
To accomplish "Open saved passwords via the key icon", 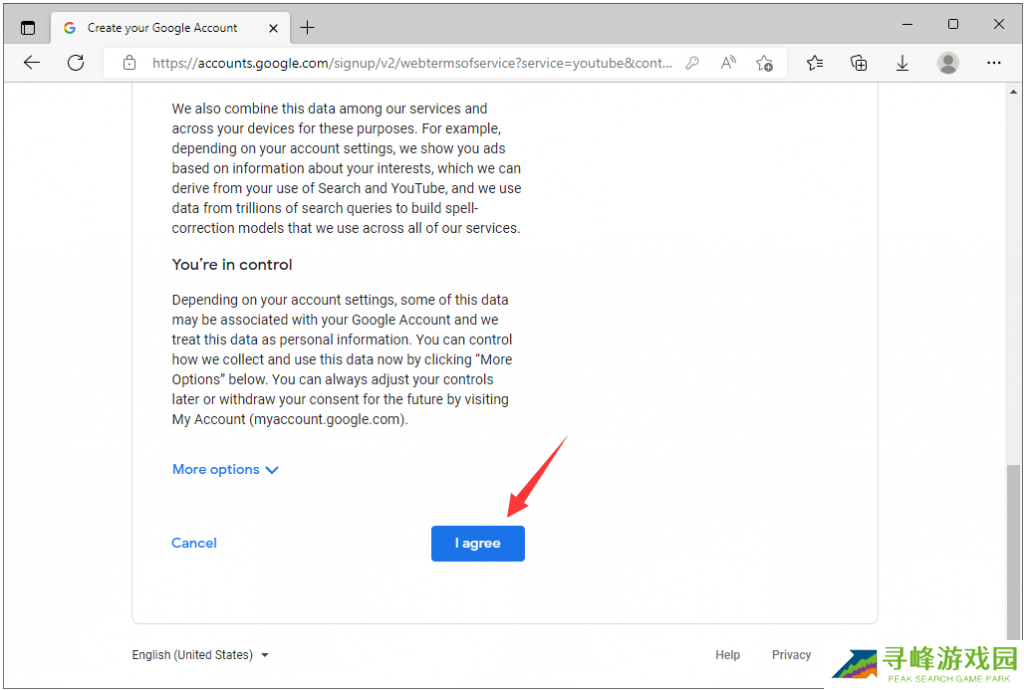I will 692,63.
